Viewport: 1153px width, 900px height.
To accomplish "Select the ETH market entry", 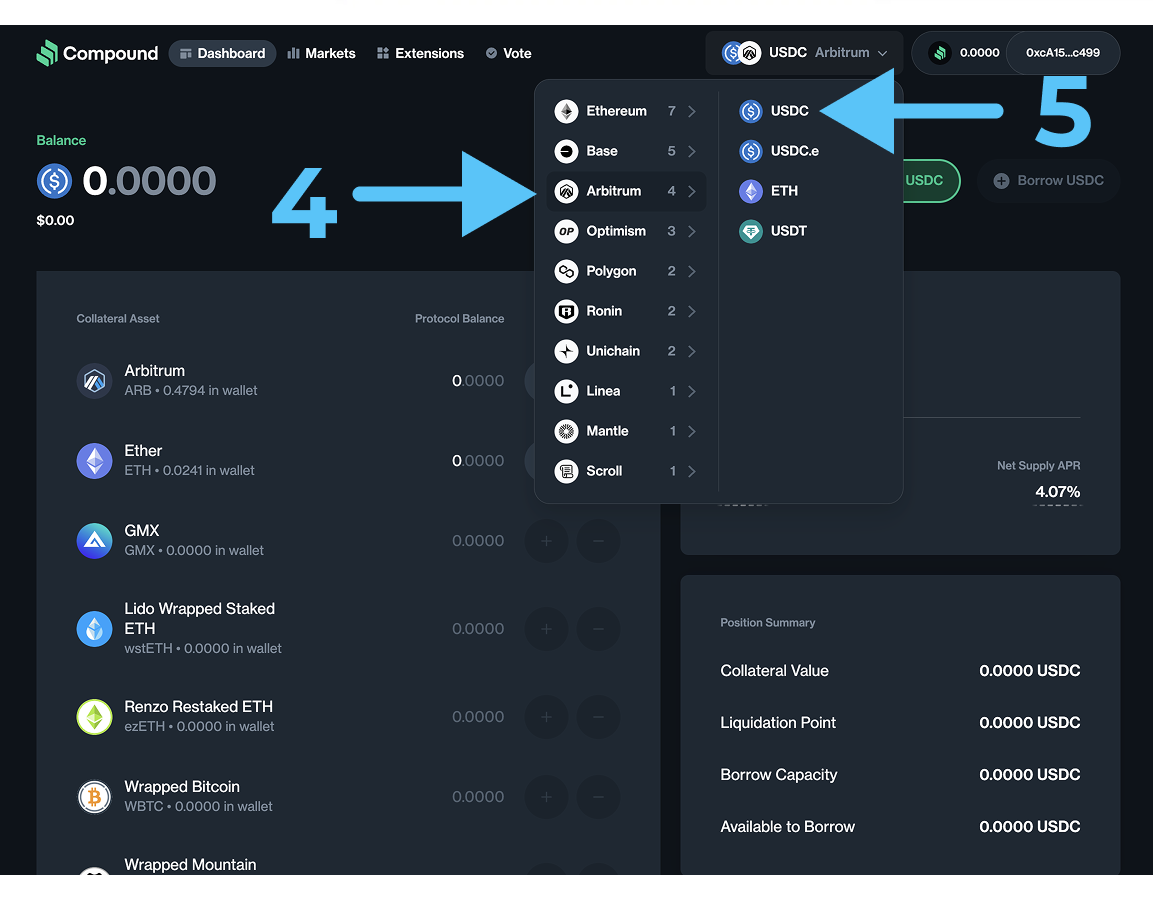I will (783, 191).
